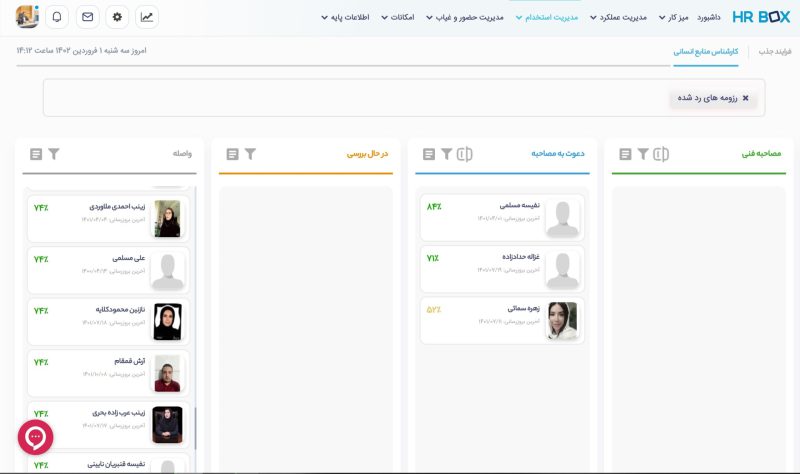Click the مصاحبه فنی column header title

761,154
